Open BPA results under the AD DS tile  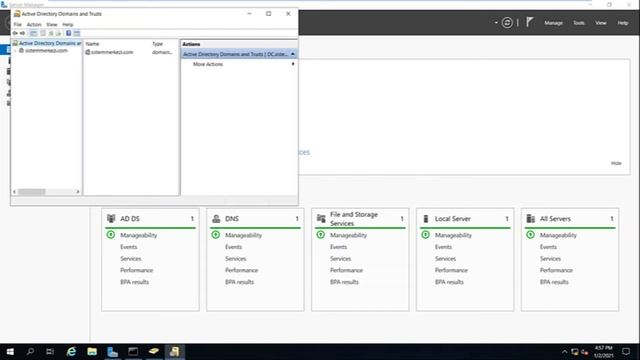(134, 282)
